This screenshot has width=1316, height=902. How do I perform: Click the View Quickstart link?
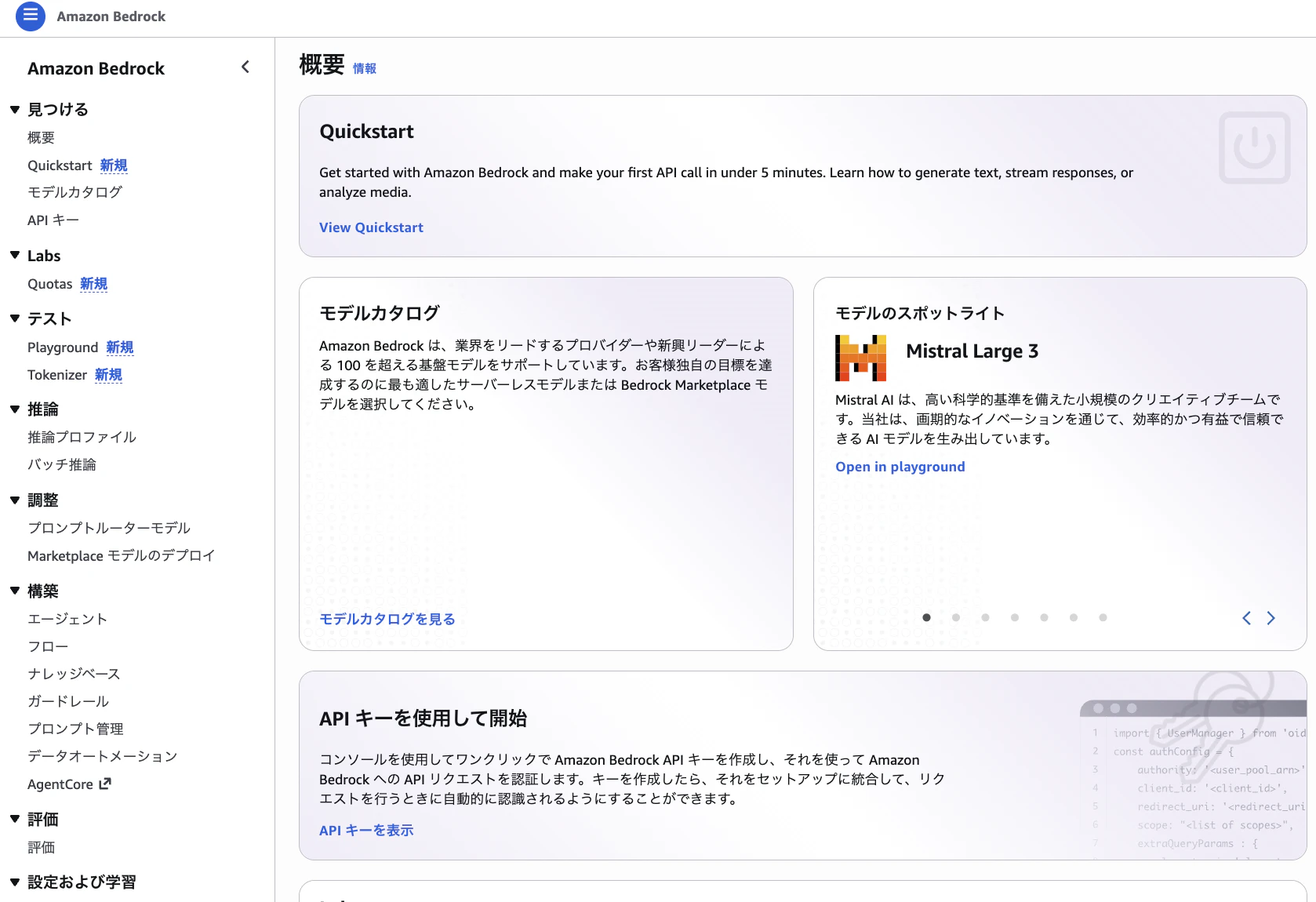pyautogui.click(x=371, y=227)
